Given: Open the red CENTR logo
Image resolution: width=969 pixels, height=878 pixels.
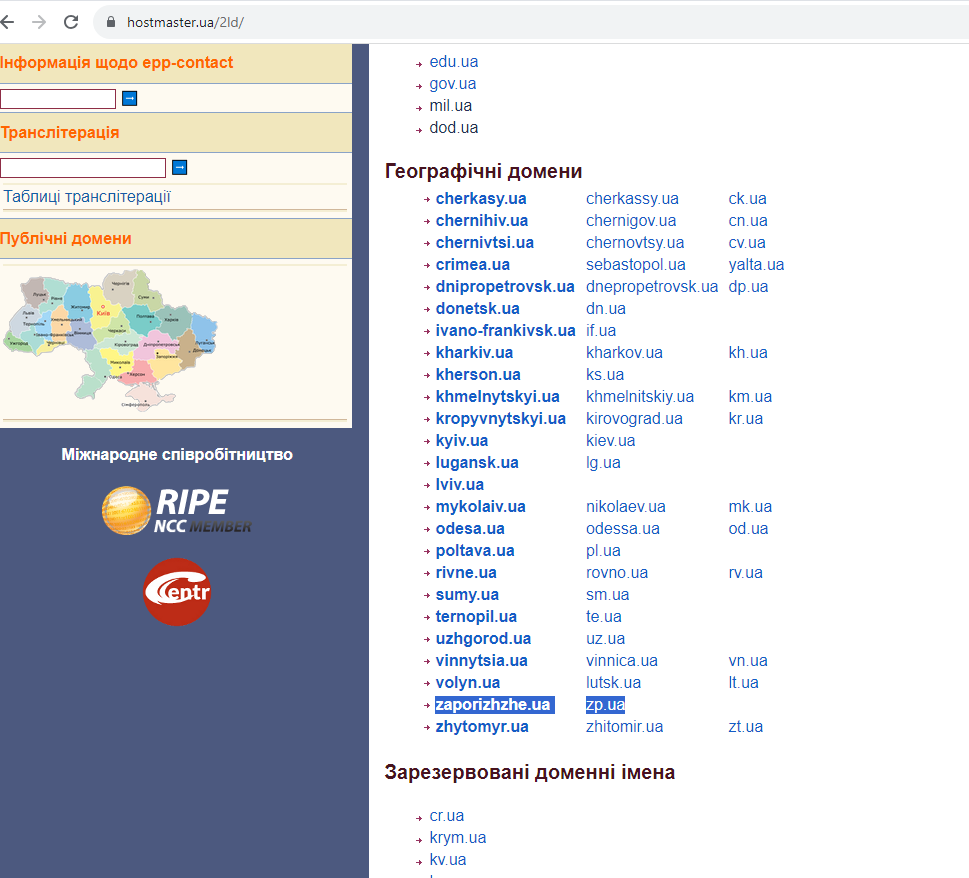Looking at the screenshot, I should [x=177, y=592].
